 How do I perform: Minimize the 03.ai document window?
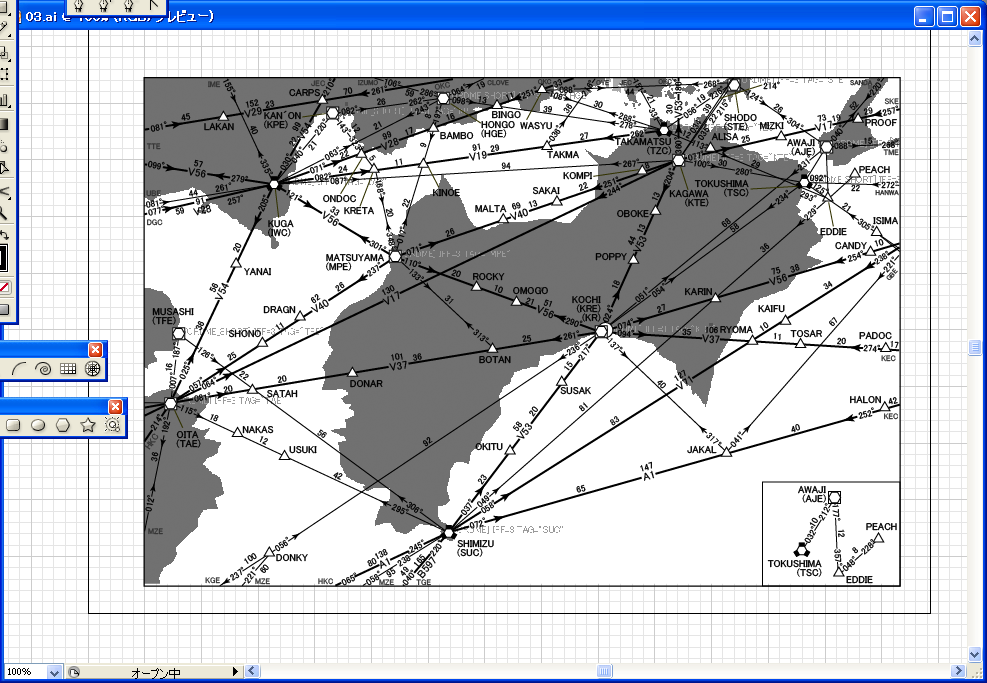click(x=923, y=16)
